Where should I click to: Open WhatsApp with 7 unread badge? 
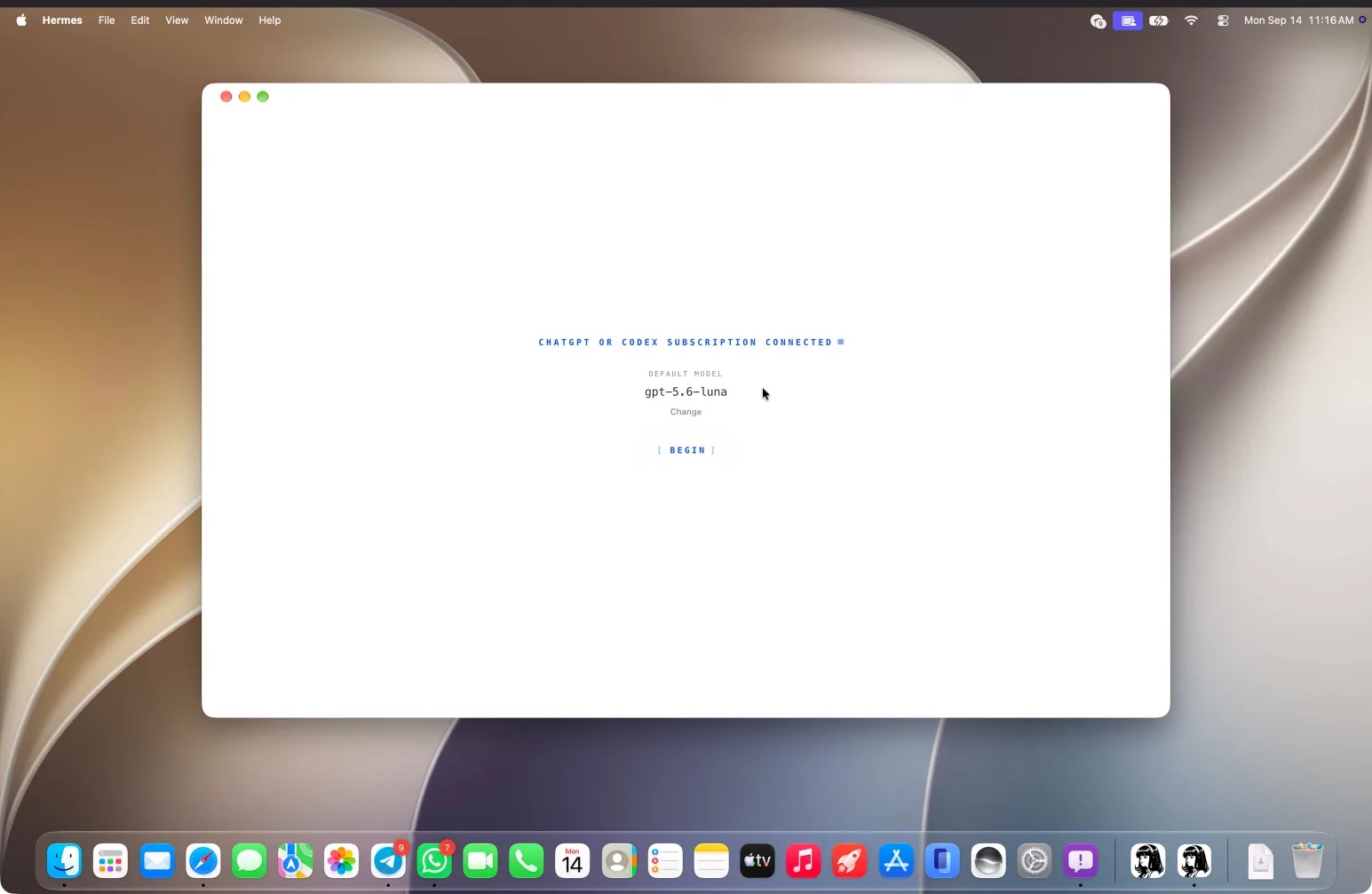[x=434, y=860]
